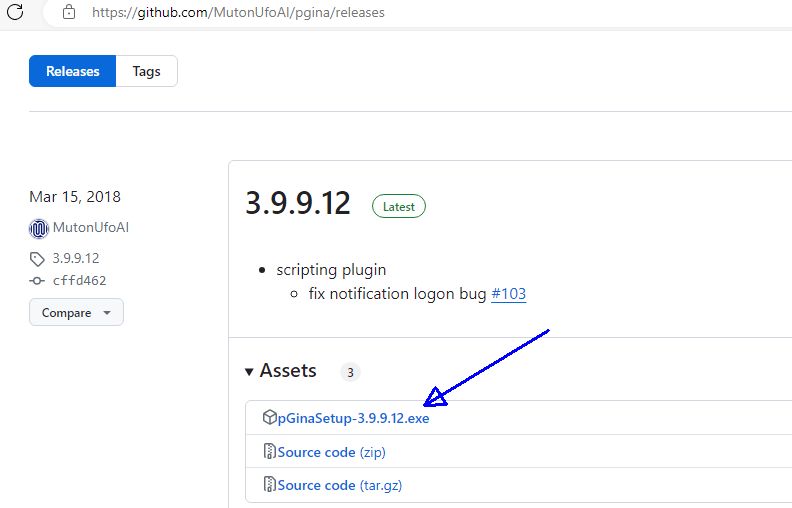Viewport: 792px width, 508px height.
Task: Open the 3.9.9.12 release title heading
Action: click(x=298, y=203)
